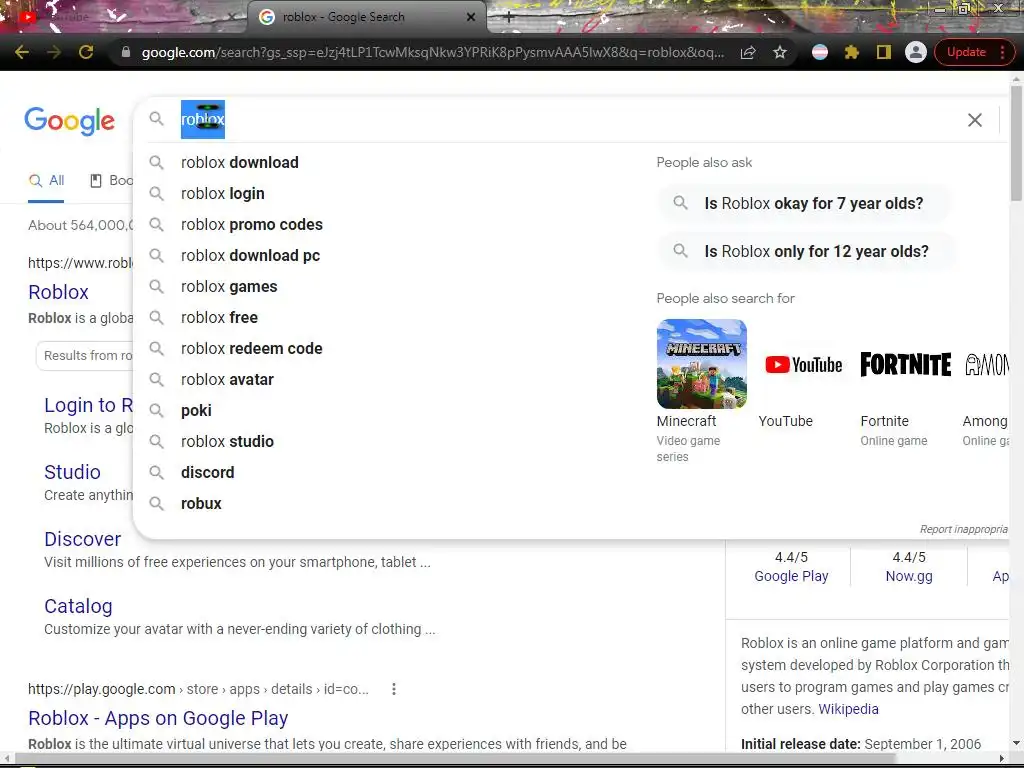Viewport: 1024px width, 768px height.
Task: Switch to the YouTube tab
Action: tap(124, 17)
